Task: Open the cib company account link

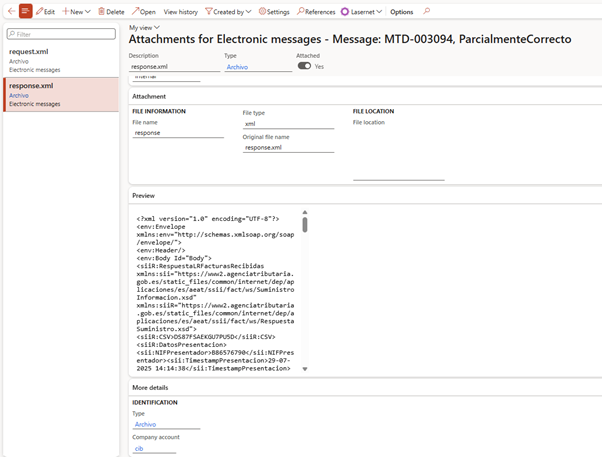Action: click(x=139, y=448)
